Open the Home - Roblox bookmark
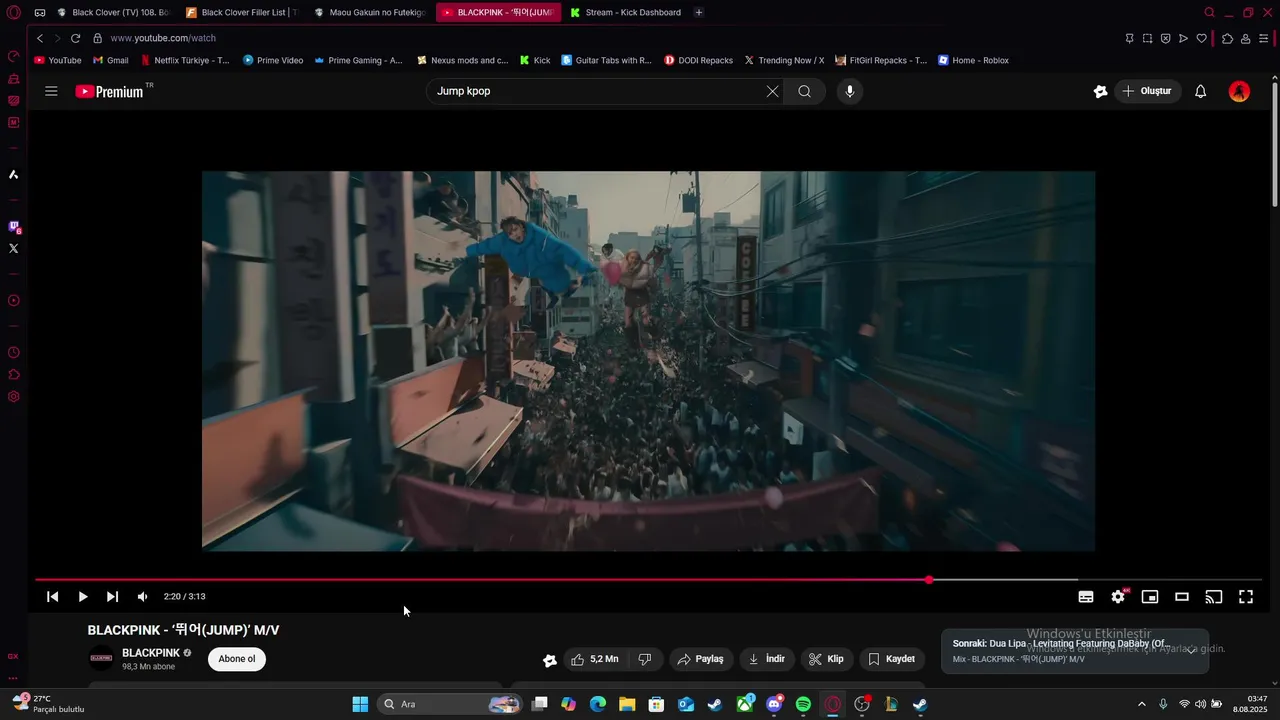This screenshot has width=1280, height=720. [x=973, y=60]
